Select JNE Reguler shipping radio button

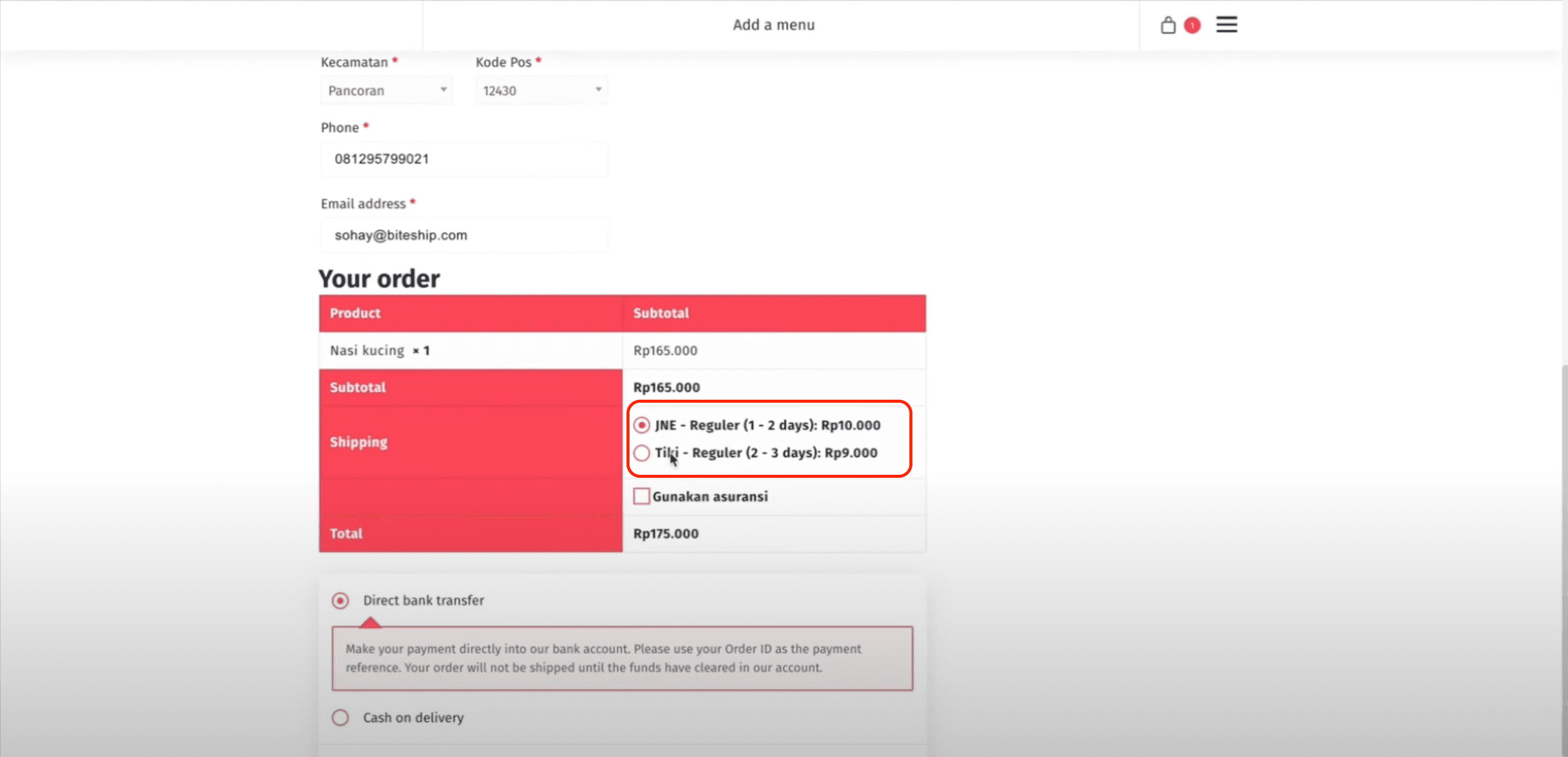642,425
